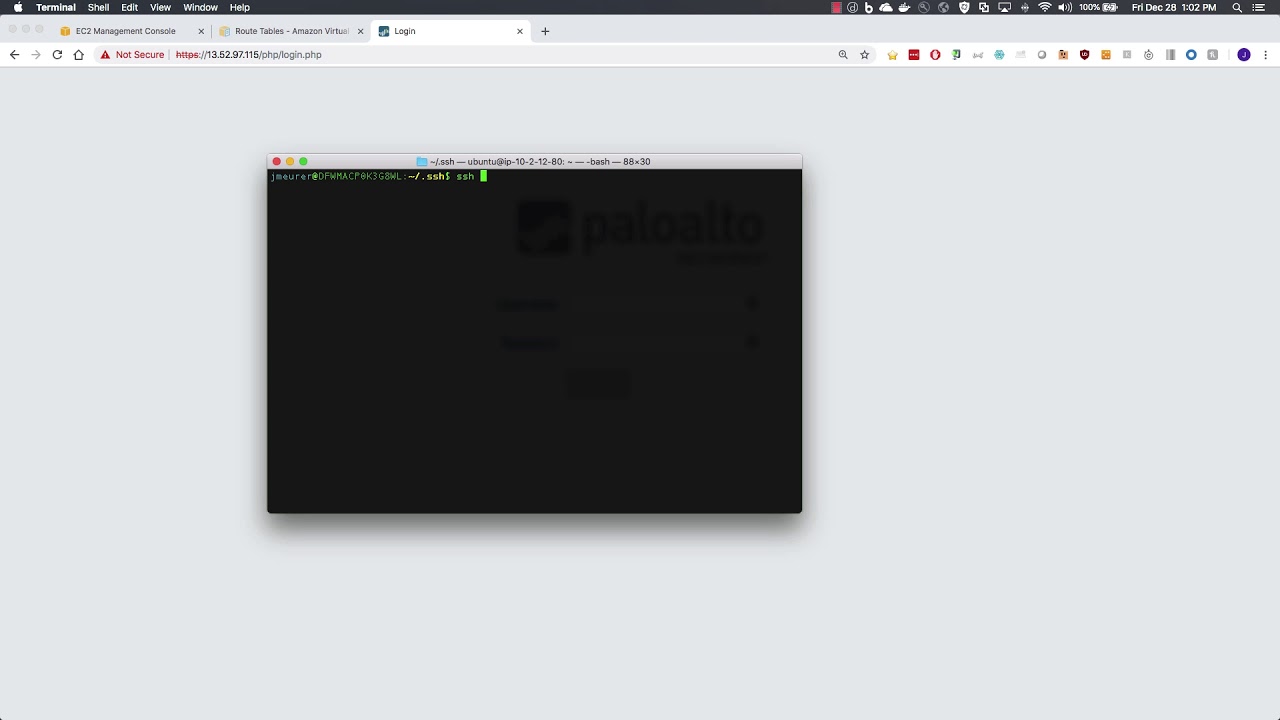Minimize the Terminal window with yellow button
The image size is (1280, 720).
point(290,161)
